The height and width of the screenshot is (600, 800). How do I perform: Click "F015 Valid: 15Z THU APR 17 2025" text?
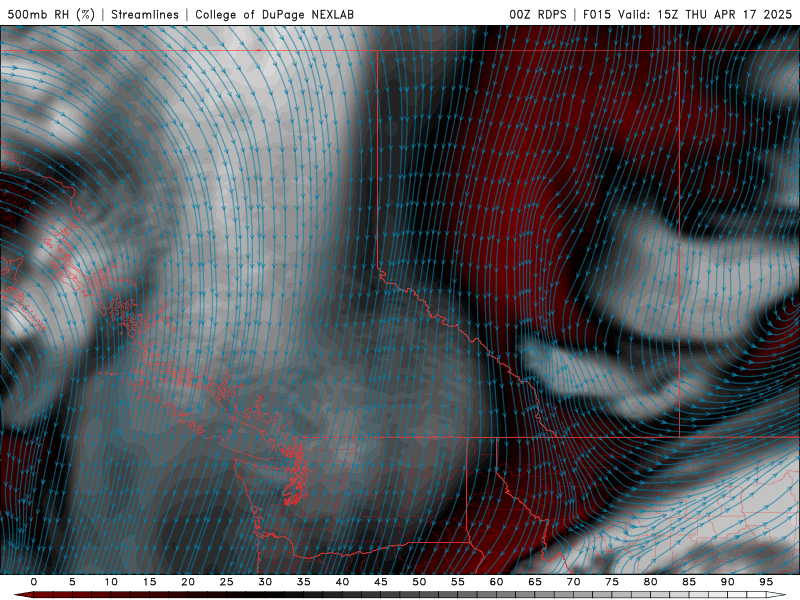[687, 14]
